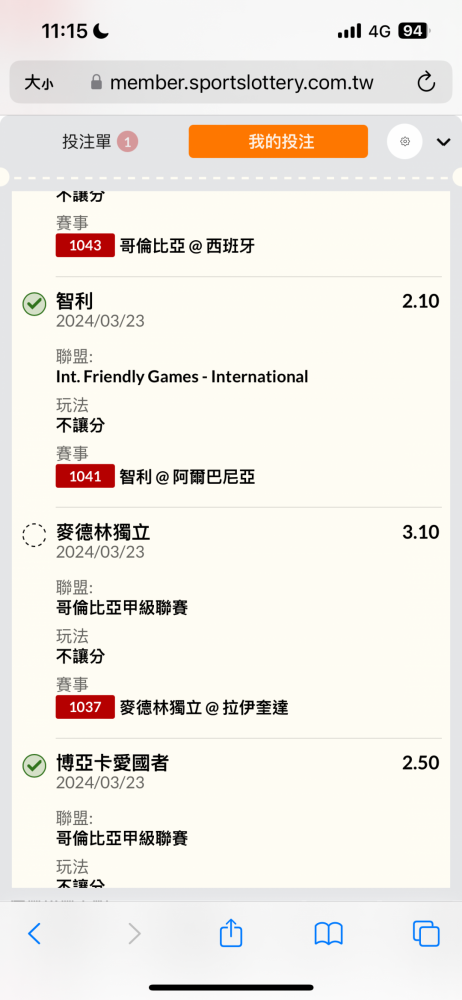The width and height of the screenshot is (462, 1000).
Task: Tap the settings gear icon
Action: coord(405,142)
